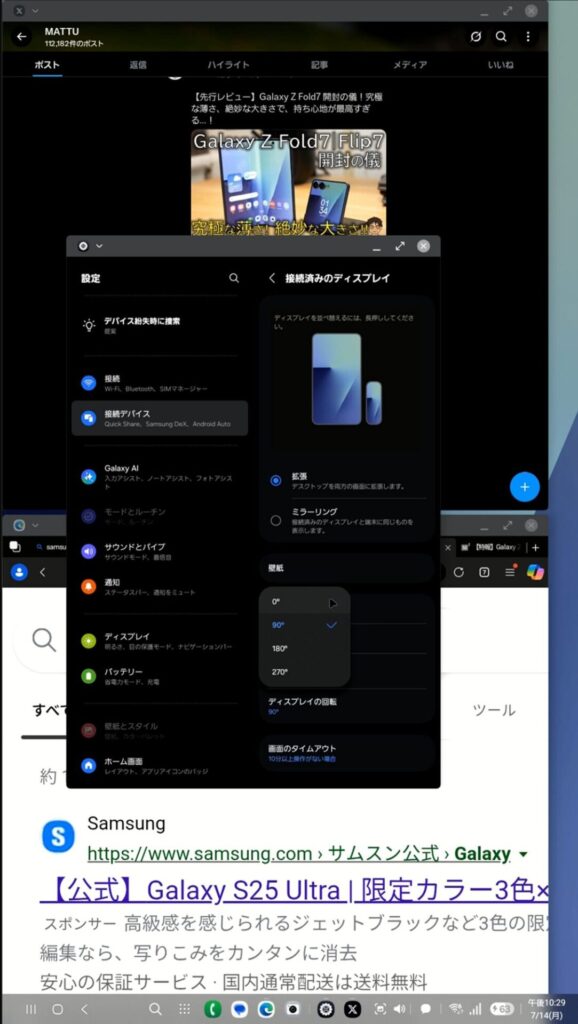The width and height of the screenshot is (578, 1024).
Task: Open the 画面のタイムアウト setting
Action: click(347, 753)
